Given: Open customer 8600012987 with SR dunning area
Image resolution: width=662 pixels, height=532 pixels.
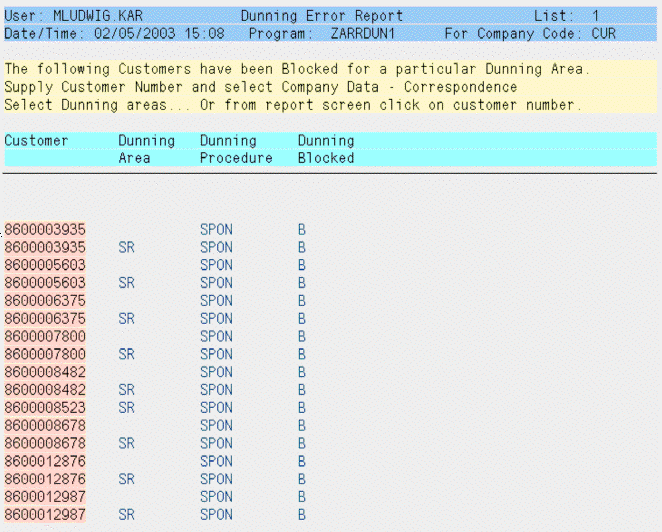Looking at the screenshot, I should [x=45, y=514].
